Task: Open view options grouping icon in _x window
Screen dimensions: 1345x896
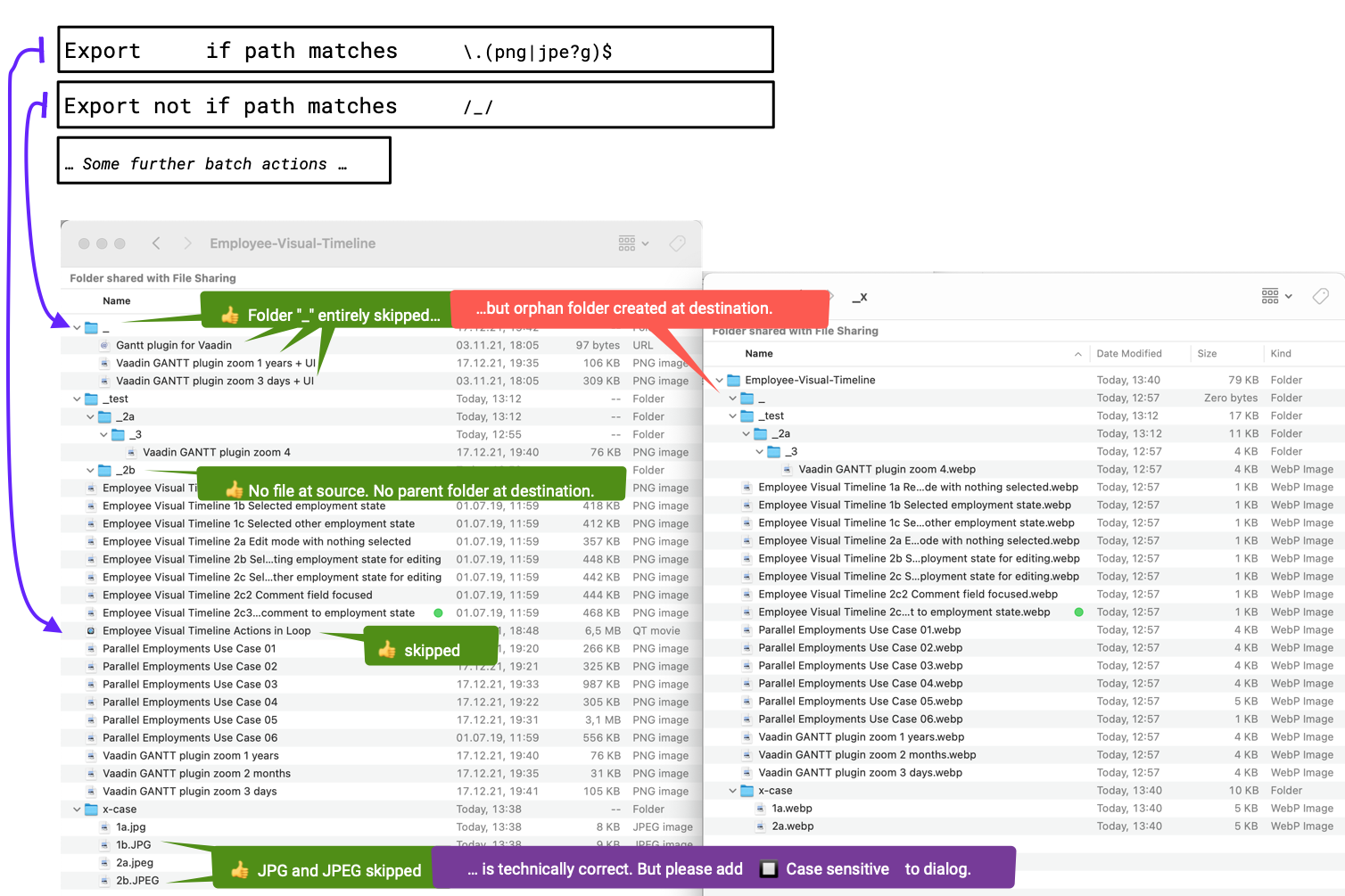Action: (x=1276, y=296)
